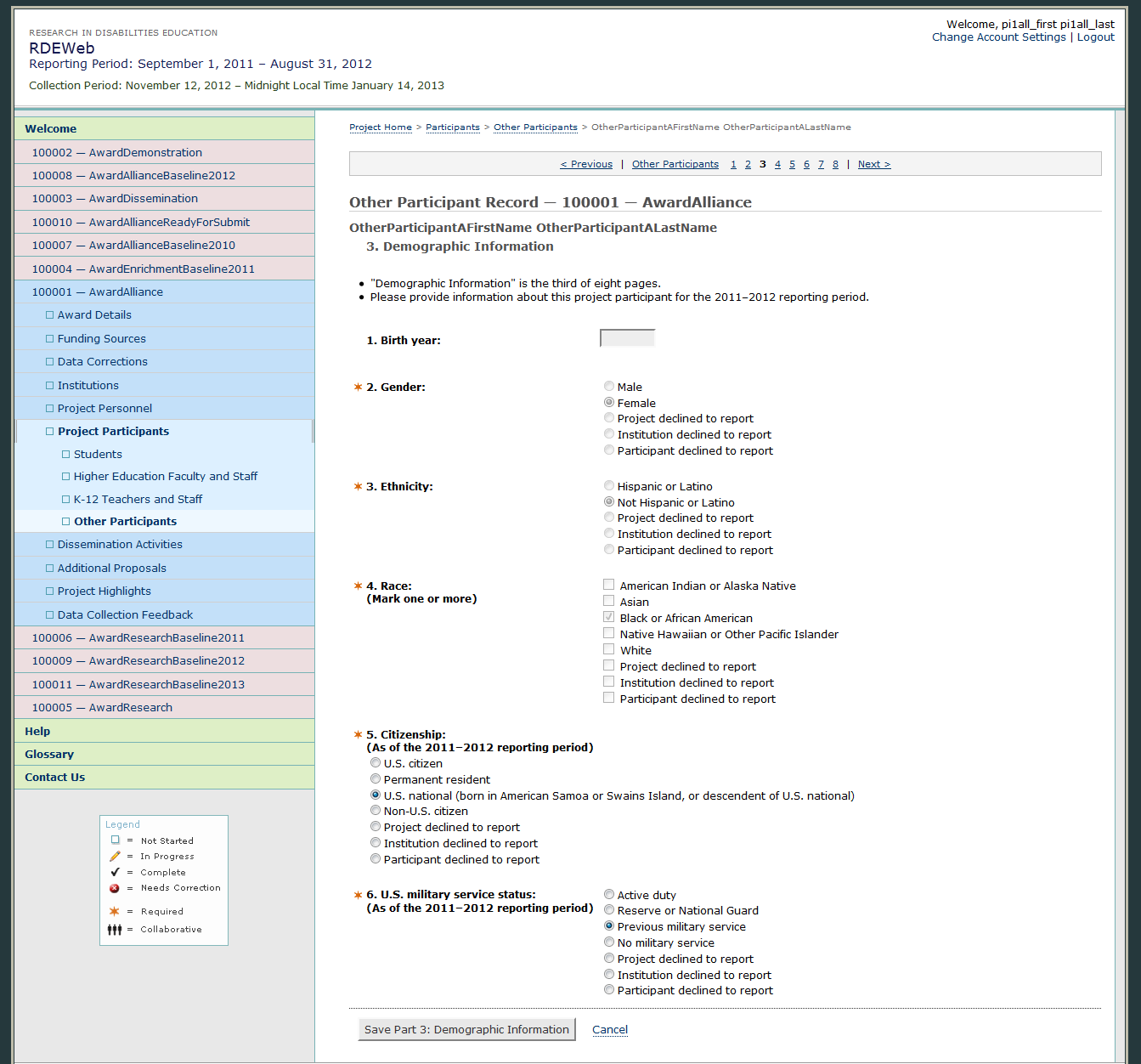Click the status icon beside K-12 Teachers and Staff

66,500
